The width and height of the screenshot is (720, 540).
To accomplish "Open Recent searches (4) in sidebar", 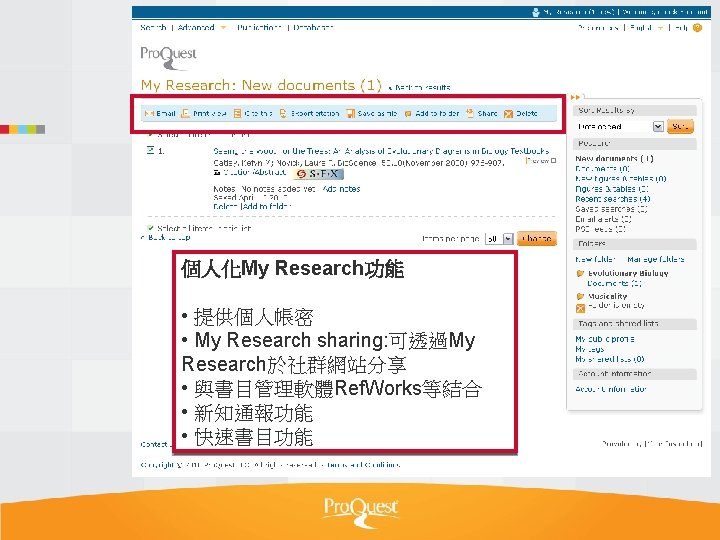I will (613, 199).
